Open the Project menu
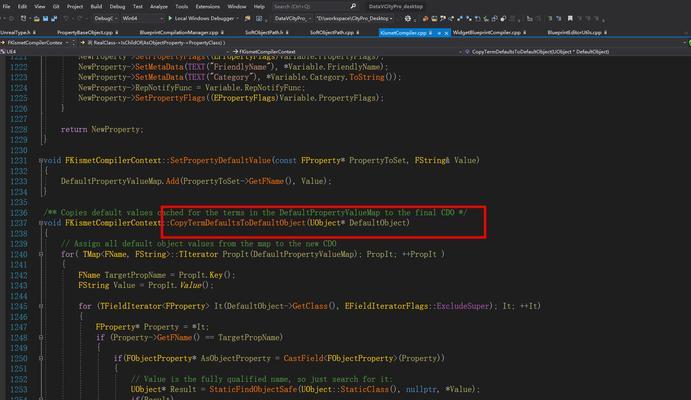The width and height of the screenshot is (691, 400). coord(75,6)
